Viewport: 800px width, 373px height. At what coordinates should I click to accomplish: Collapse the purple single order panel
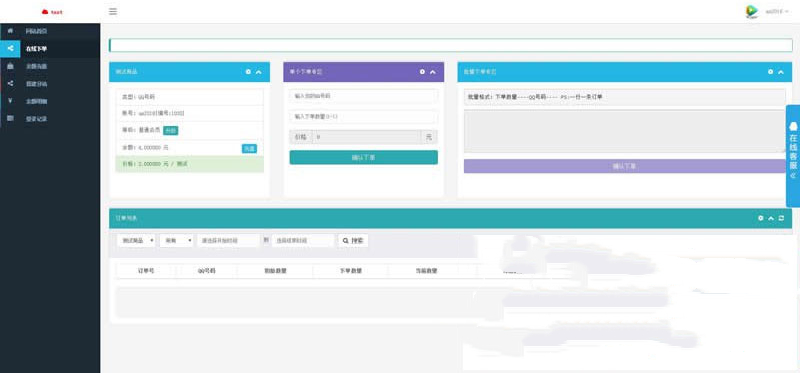pyautogui.click(x=433, y=72)
